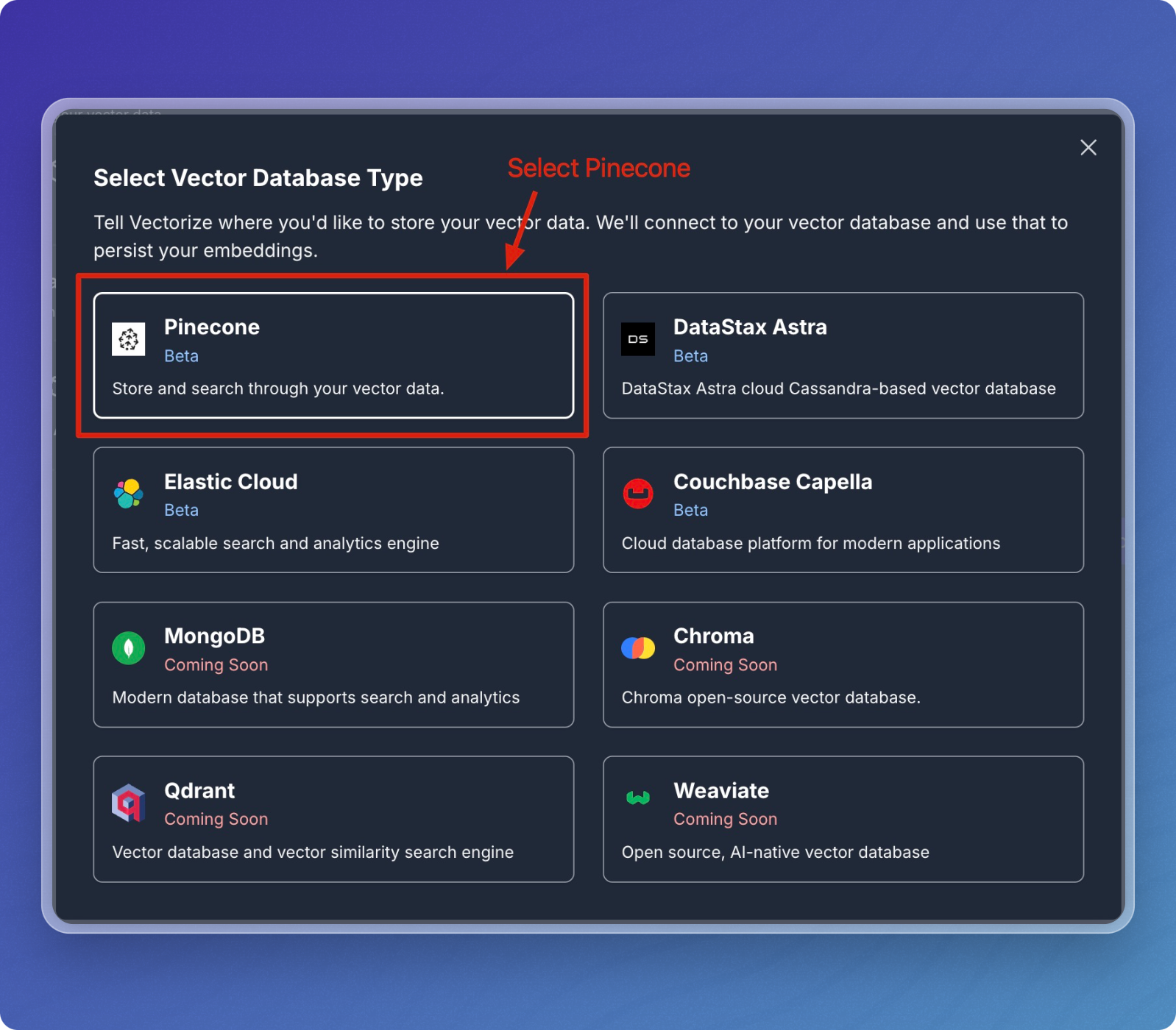Click 'Vector database and vector similarity search engine'
1176x1030 pixels.
[x=313, y=852]
